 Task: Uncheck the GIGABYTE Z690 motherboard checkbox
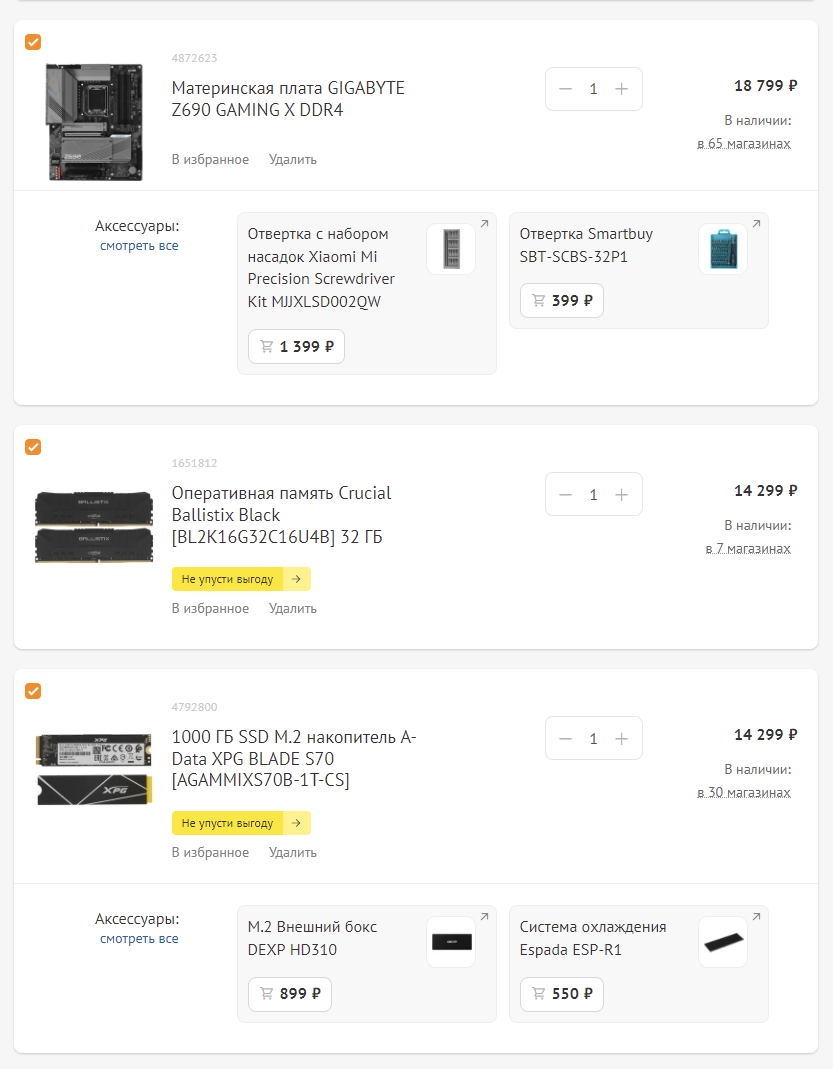click(x=33, y=42)
